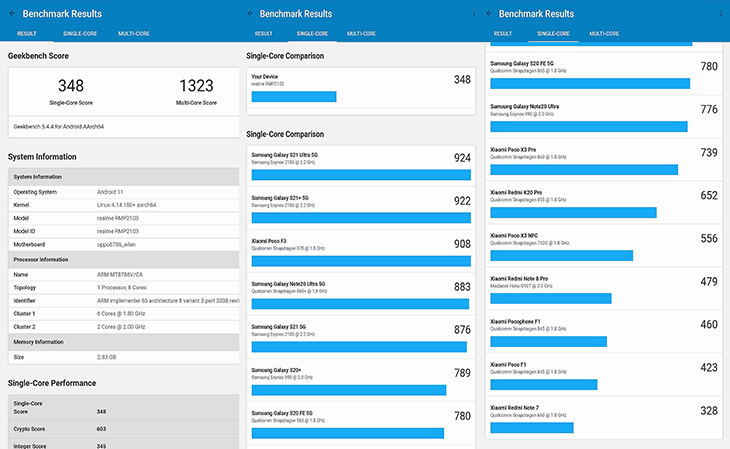This screenshot has width=730, height=449.
Task: Click the 1323 Multi-Core Score number
Action: 196,86
